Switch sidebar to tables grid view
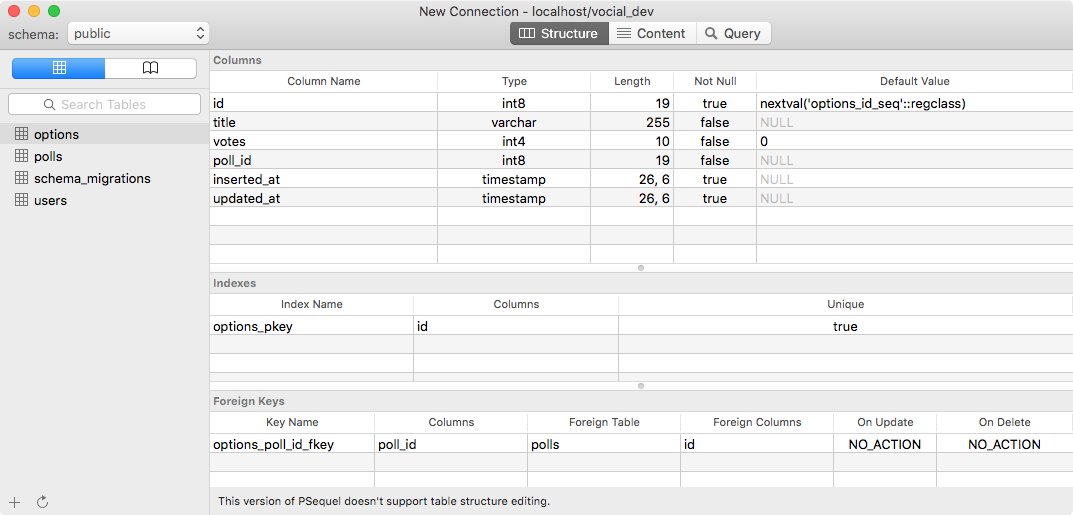The height and width of the screenshot is (515, 1073). tap(59, 68)
